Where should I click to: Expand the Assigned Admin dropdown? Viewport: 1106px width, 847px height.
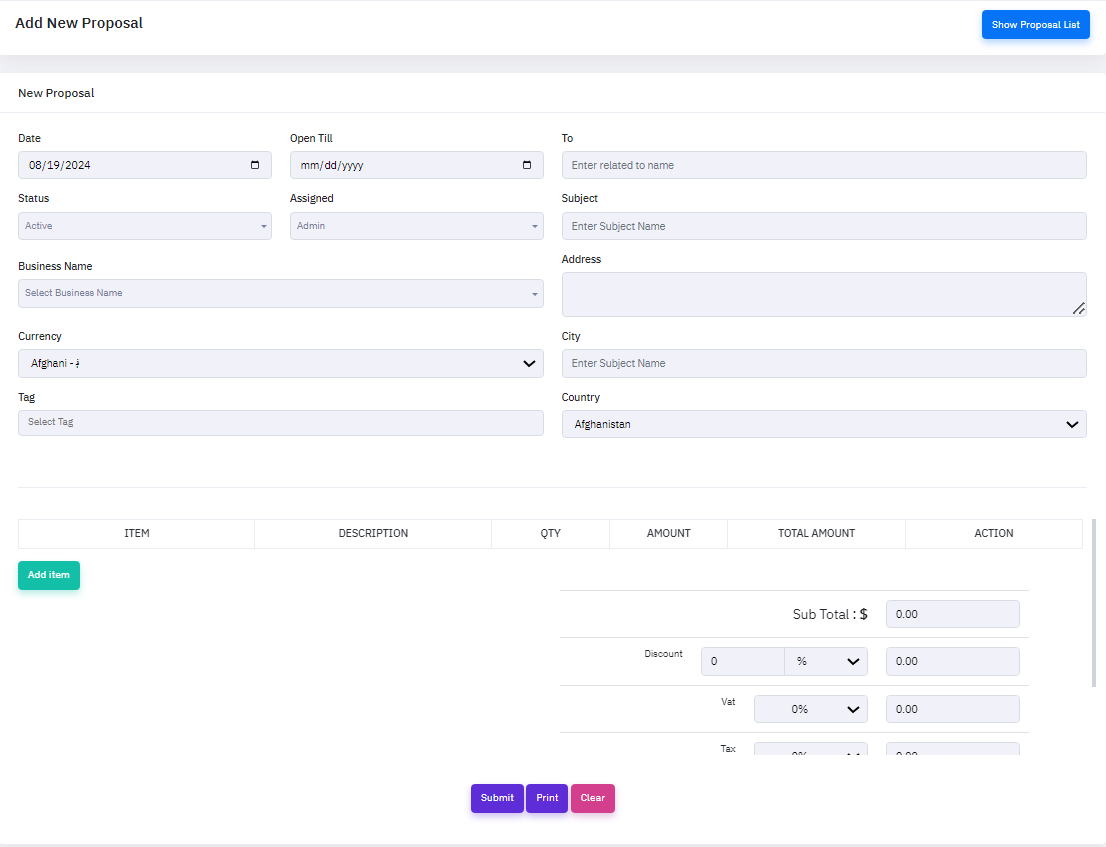416,226
